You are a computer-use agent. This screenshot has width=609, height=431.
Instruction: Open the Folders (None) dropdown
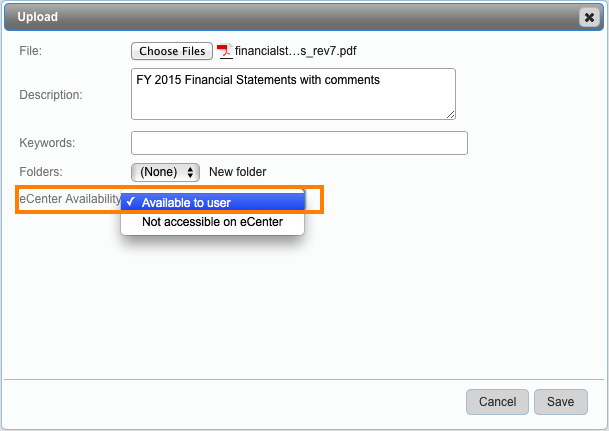pyautogui.click(x=166, y=172)
